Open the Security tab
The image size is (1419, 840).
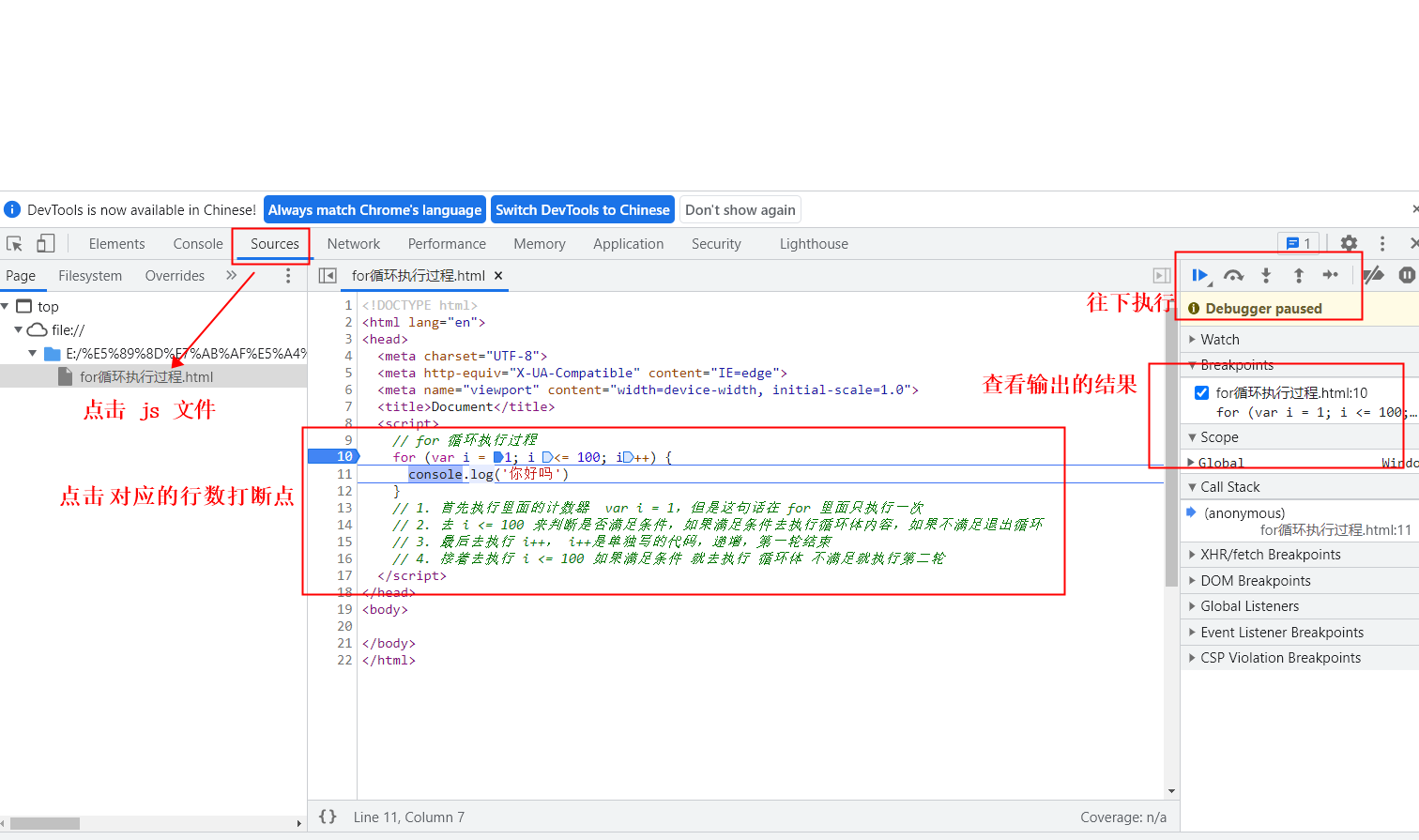716,244
